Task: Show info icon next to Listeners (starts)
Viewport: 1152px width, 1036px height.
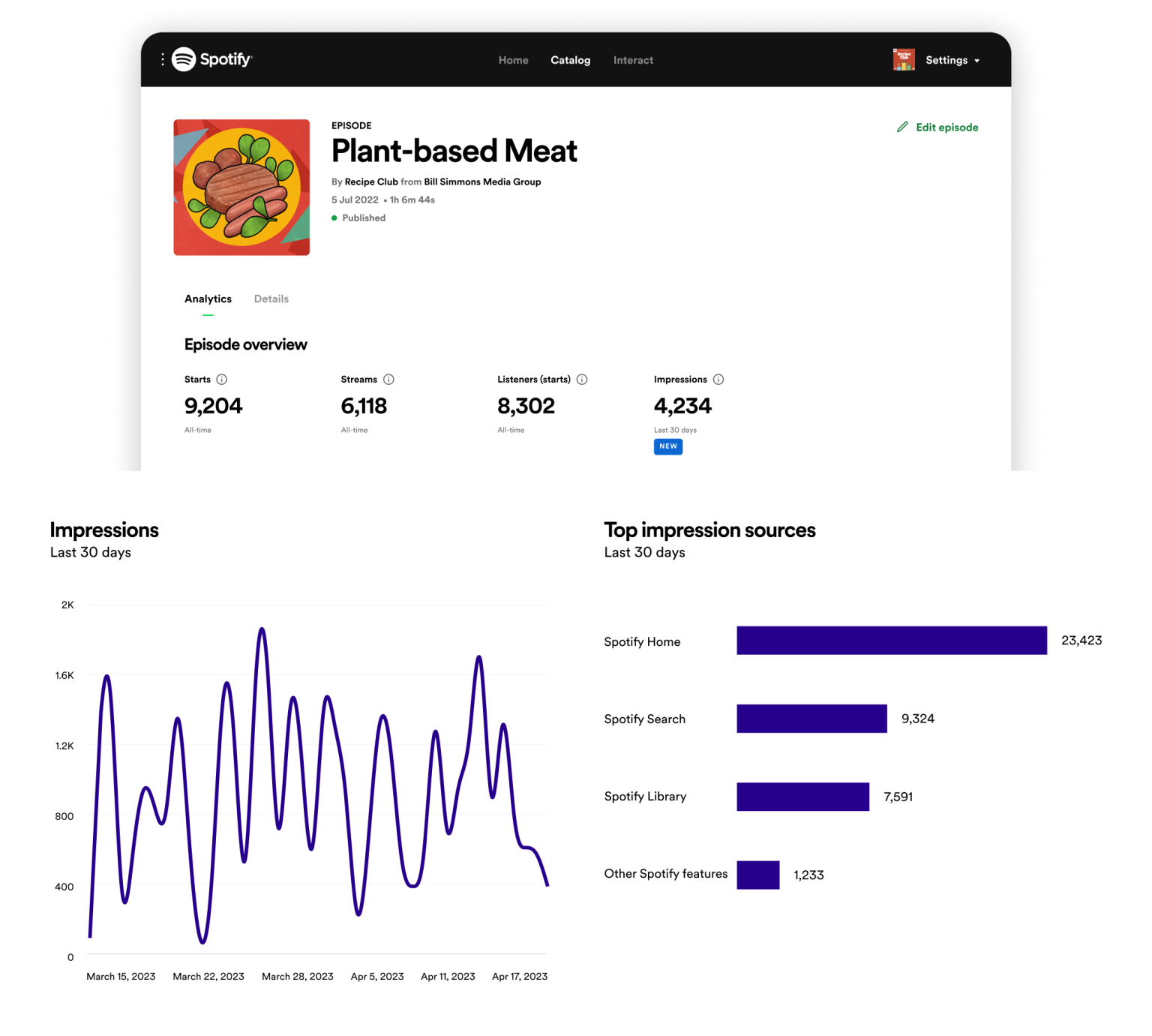Action: point(582,380)
